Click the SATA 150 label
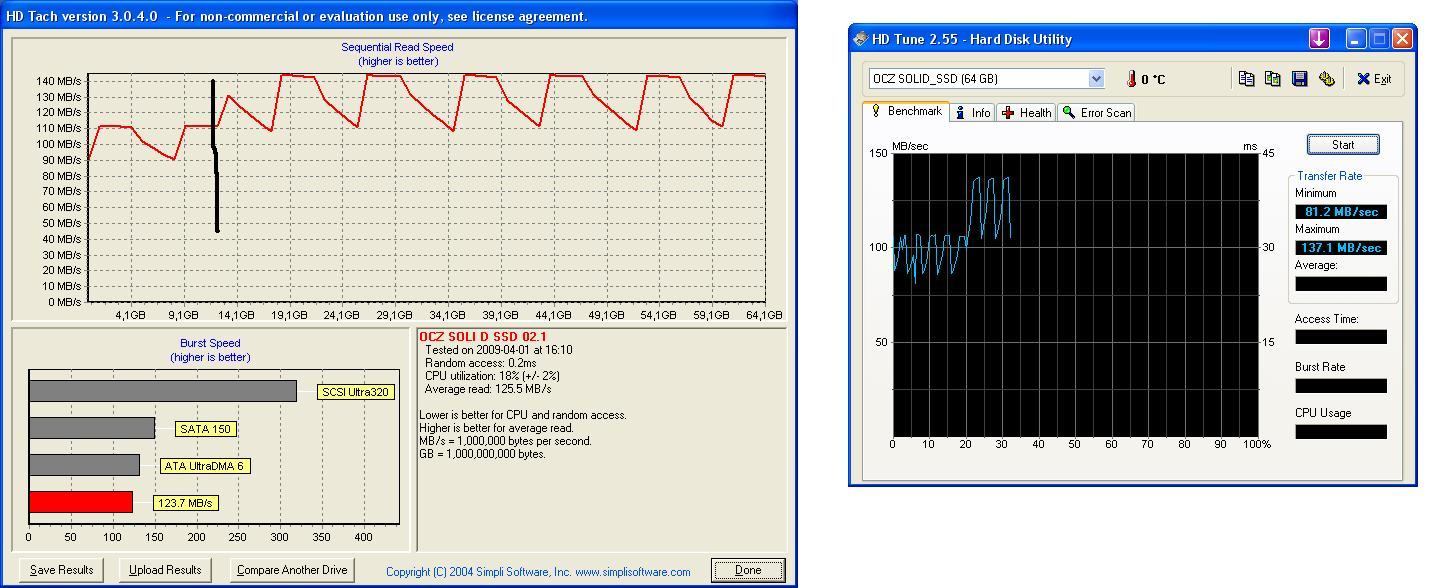This screenshot has height=588, width=1436. coord(205,429)
